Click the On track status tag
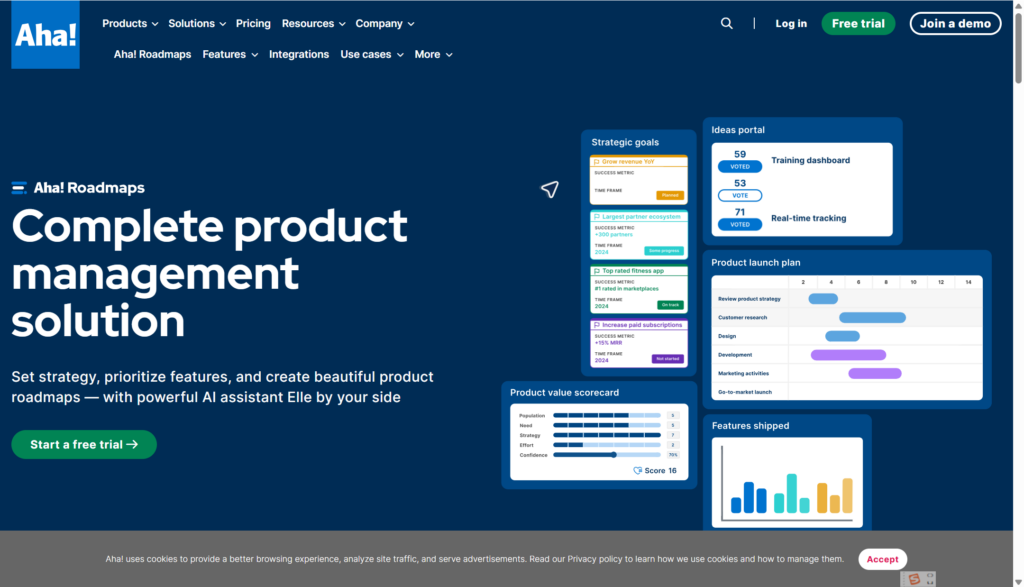Screen dimensions: 1024x587 (670, 305)
